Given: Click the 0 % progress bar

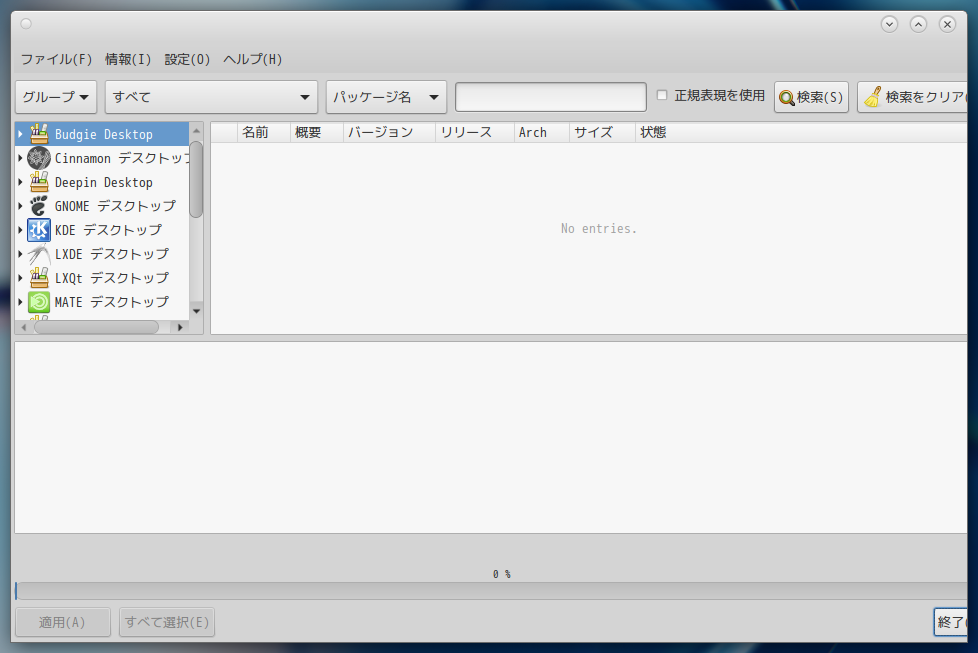Looking at the screenshot, I should pyautogui.click(x=491, y=591).
